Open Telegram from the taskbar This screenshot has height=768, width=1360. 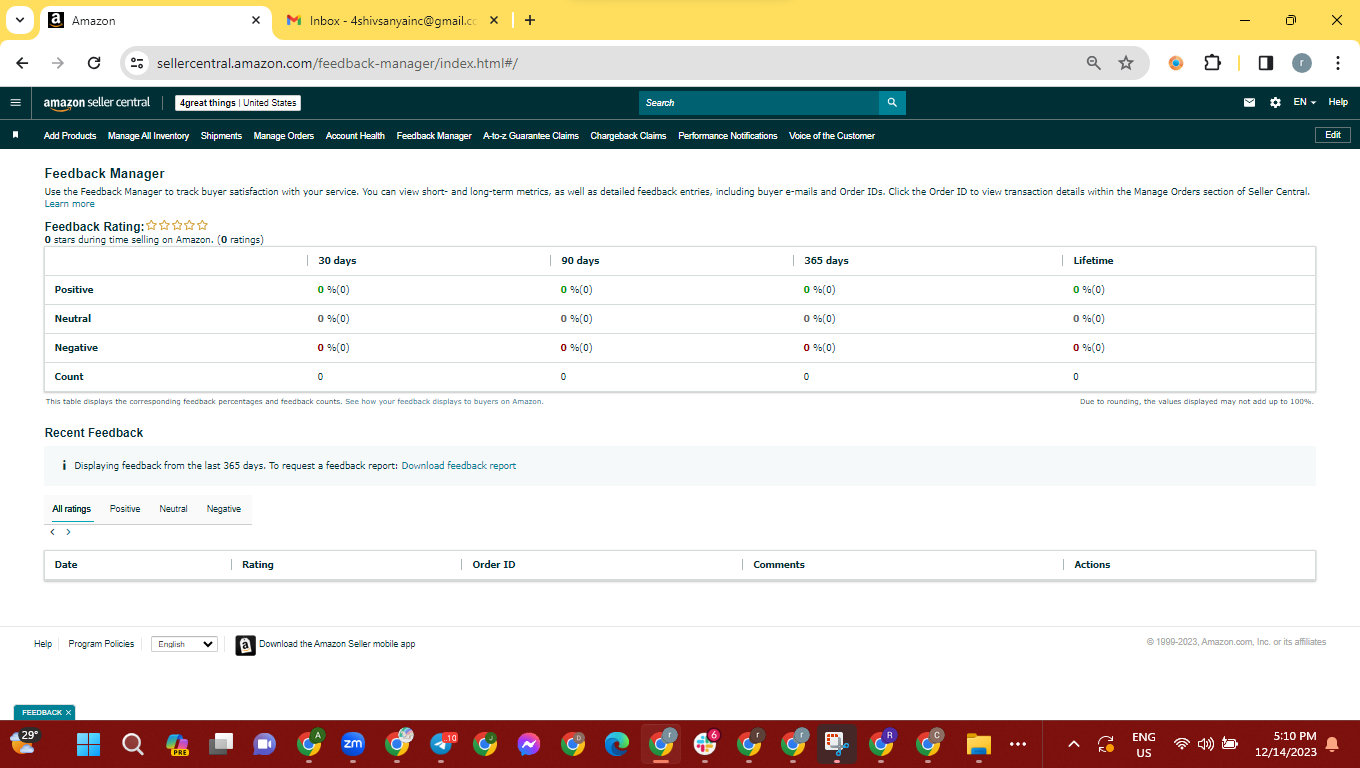[442, 743]
